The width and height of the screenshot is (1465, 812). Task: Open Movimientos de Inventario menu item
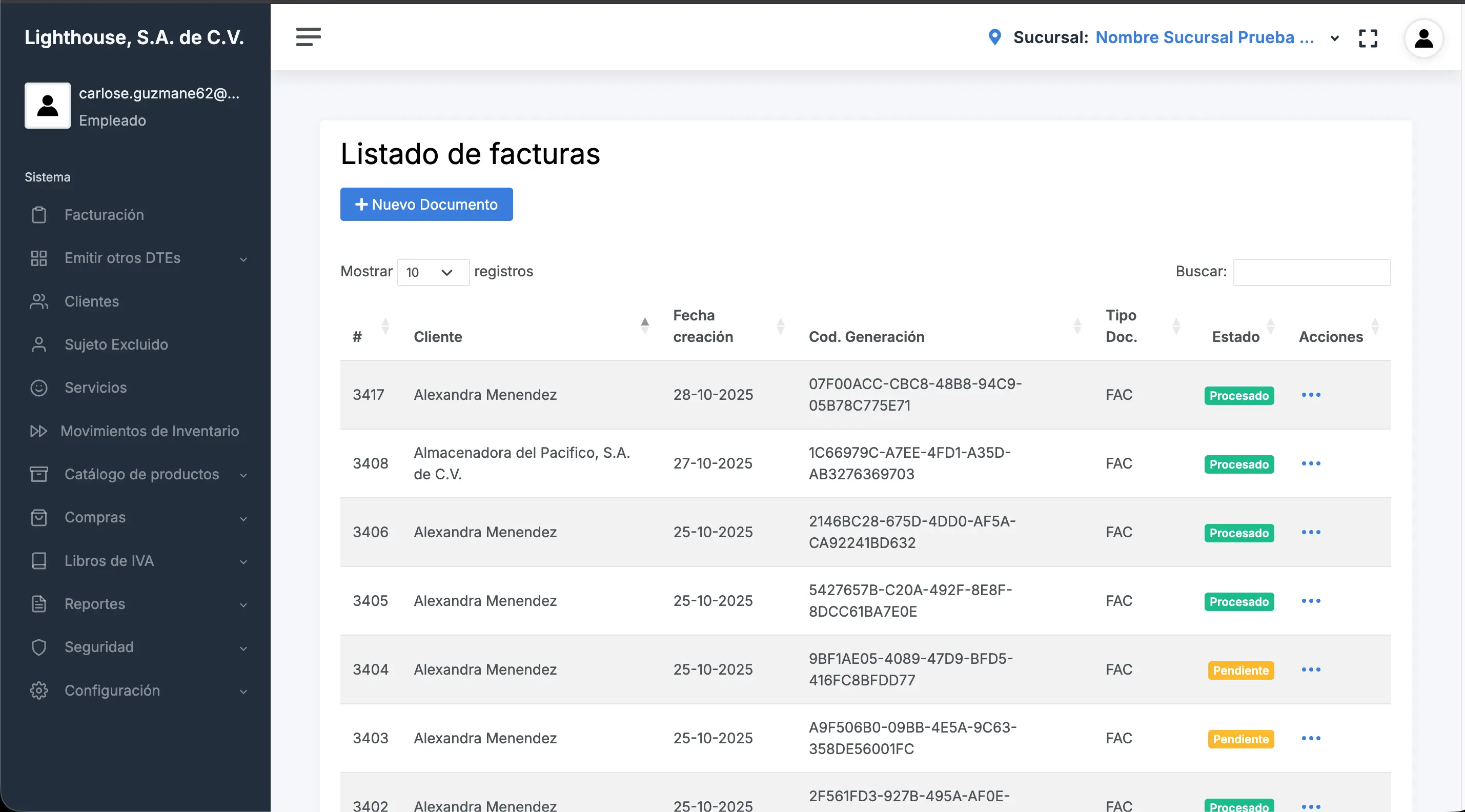point(150,431)
